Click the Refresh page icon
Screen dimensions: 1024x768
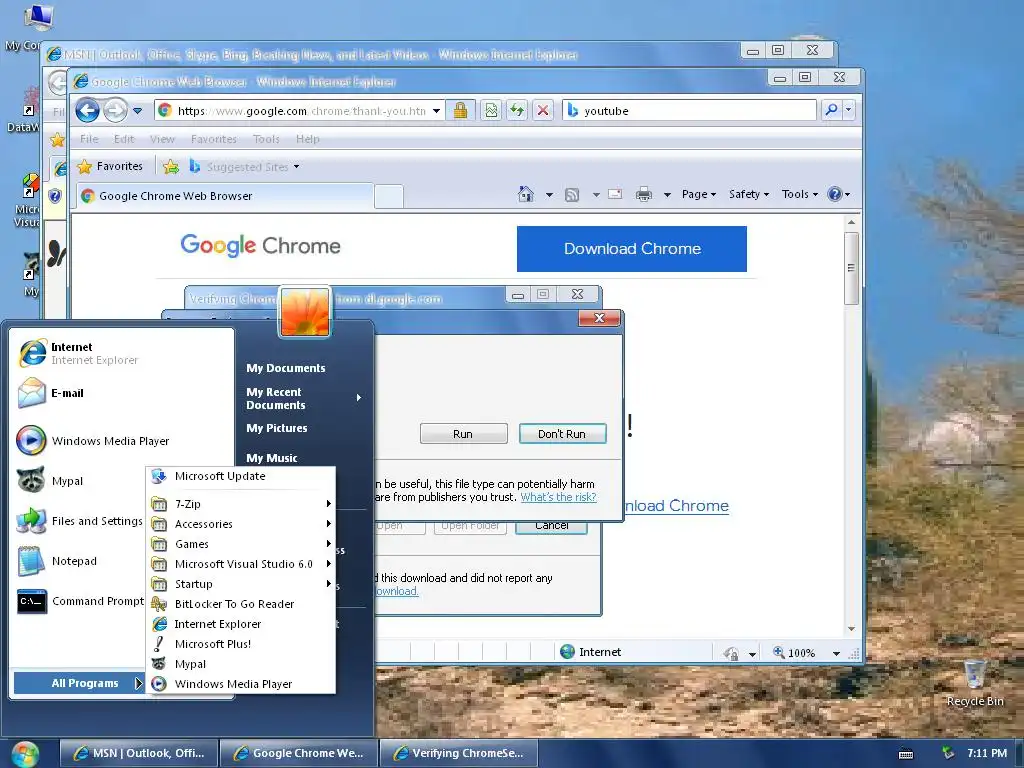517,110
